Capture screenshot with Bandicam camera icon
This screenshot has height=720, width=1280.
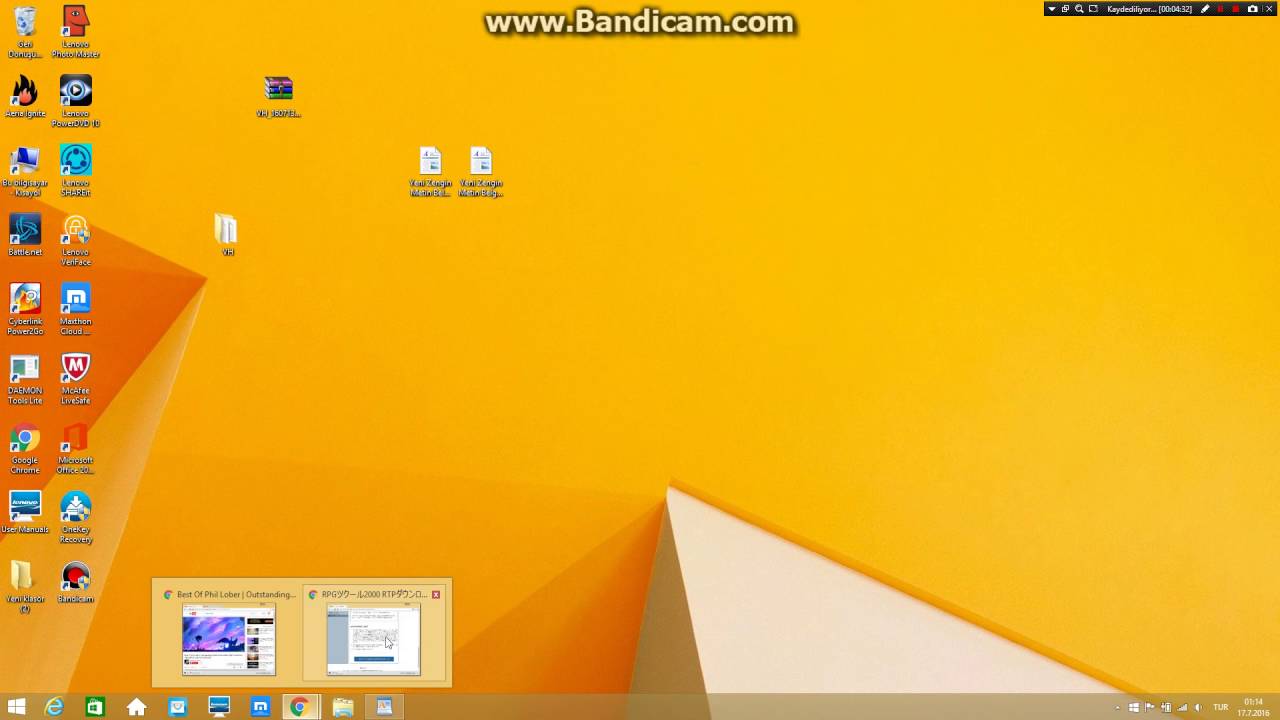1252,9
